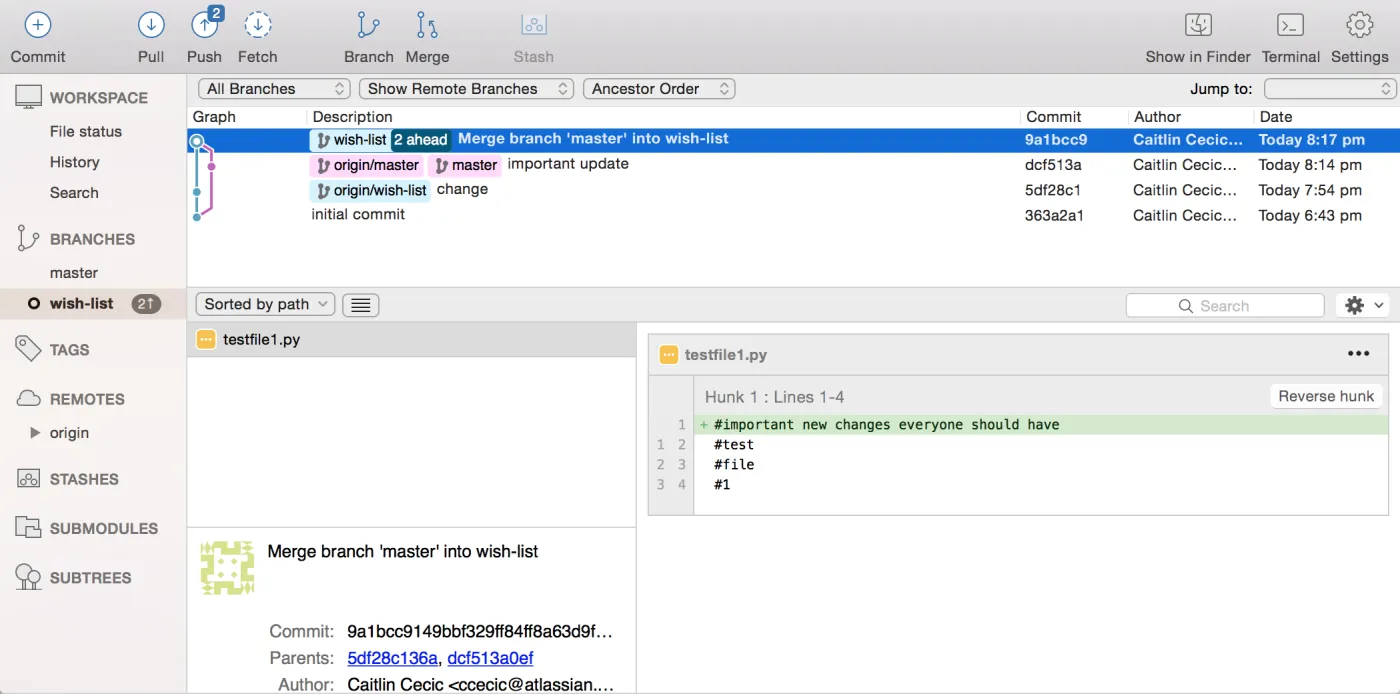The image size is (1400, 694).
Task: Click the Commit toolbar icon
Action: tap(38, 25)
